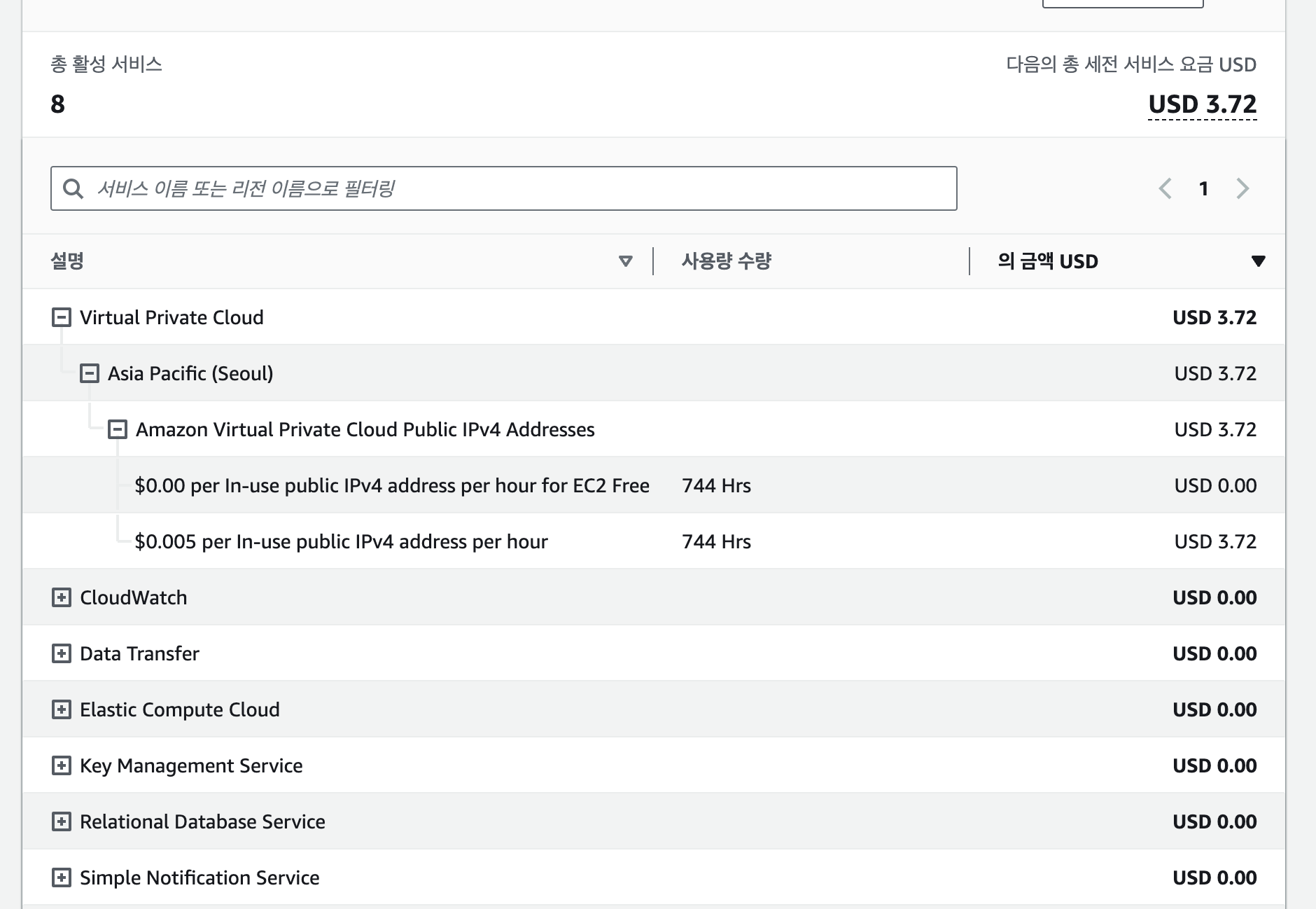Expand the Elastic Compute Cloud row
Image resolution: width=1316 pixels, height=909 pixels.
(62, 709)
